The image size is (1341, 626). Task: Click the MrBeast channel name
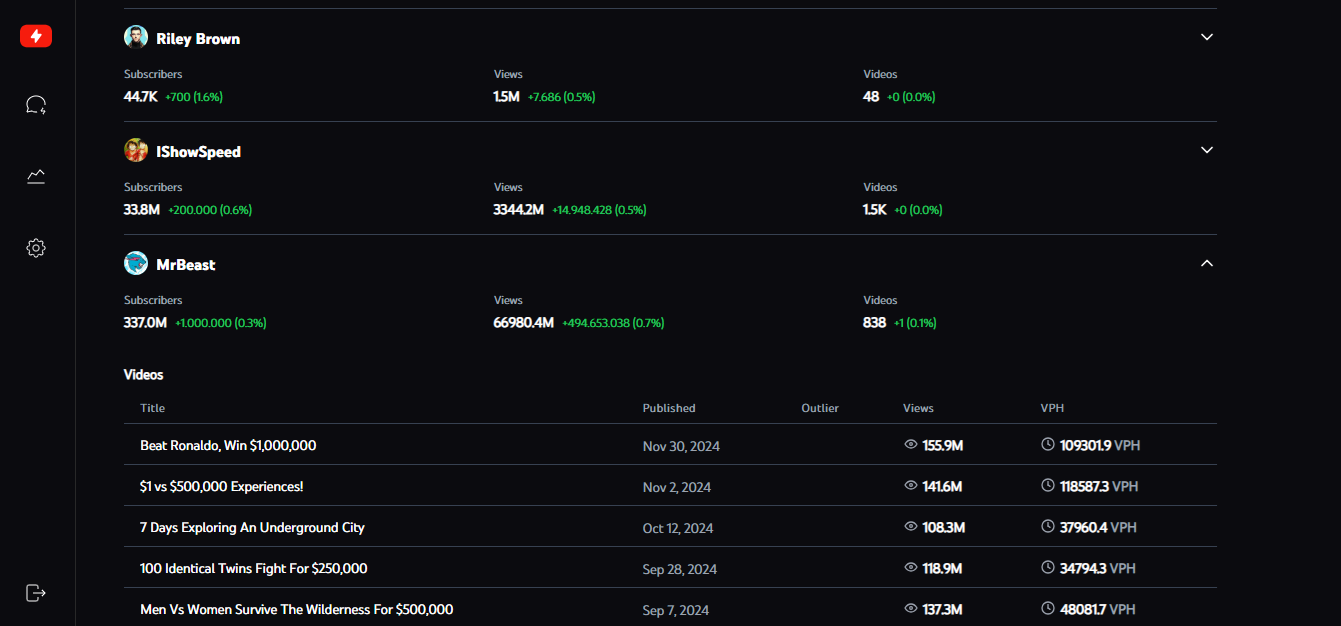coord(186,265)
